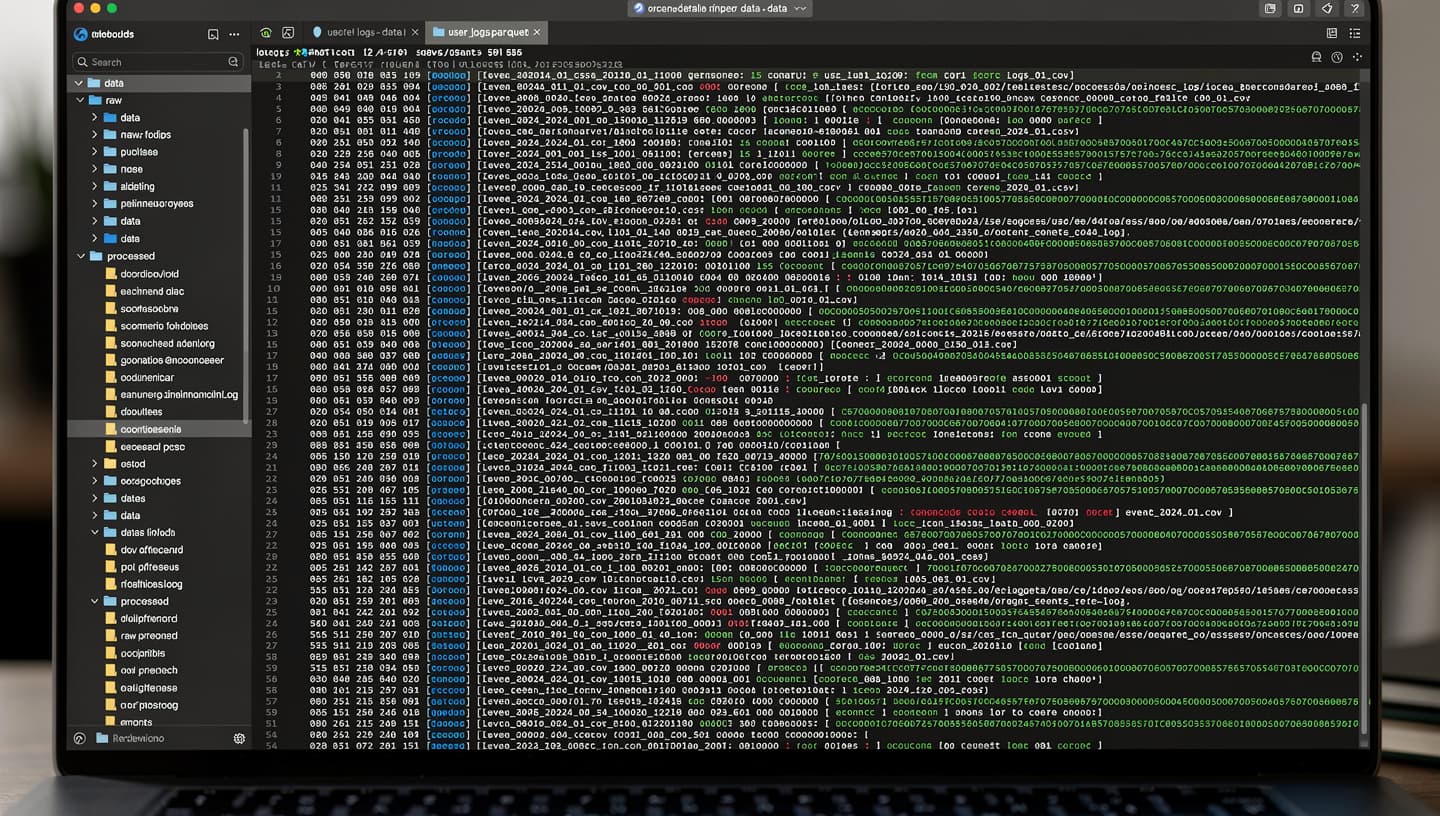This screenshot has width=1440, height=816.
Task: Collapse the raw folder chevron
Action: (80, 100)
